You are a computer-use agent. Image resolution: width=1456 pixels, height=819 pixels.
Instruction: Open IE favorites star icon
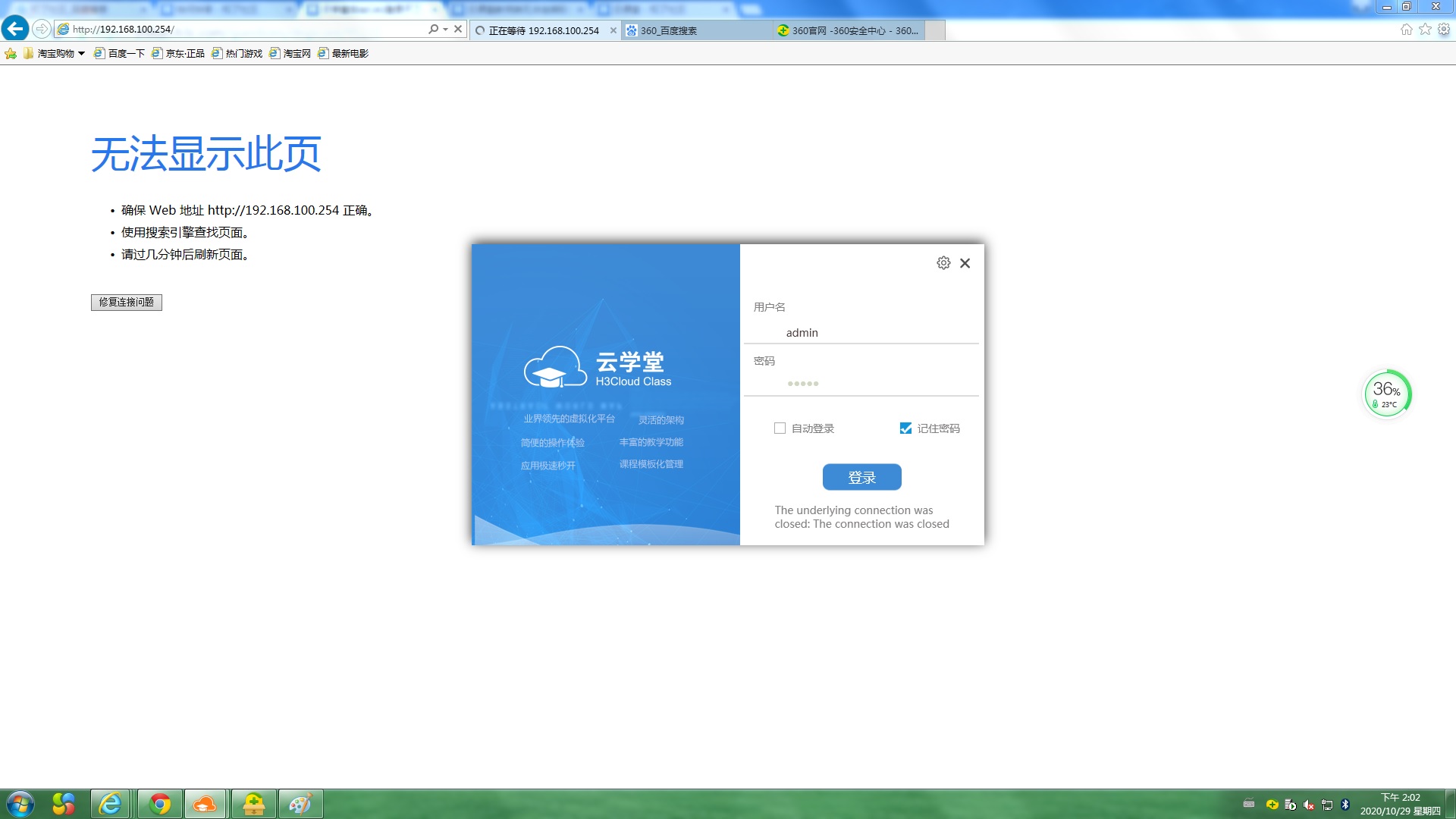(1425, 29)
